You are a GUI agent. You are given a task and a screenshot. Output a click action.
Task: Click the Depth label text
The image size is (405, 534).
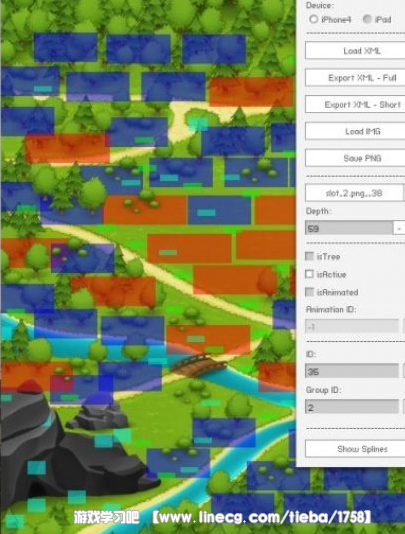click(x=318, y=211)
